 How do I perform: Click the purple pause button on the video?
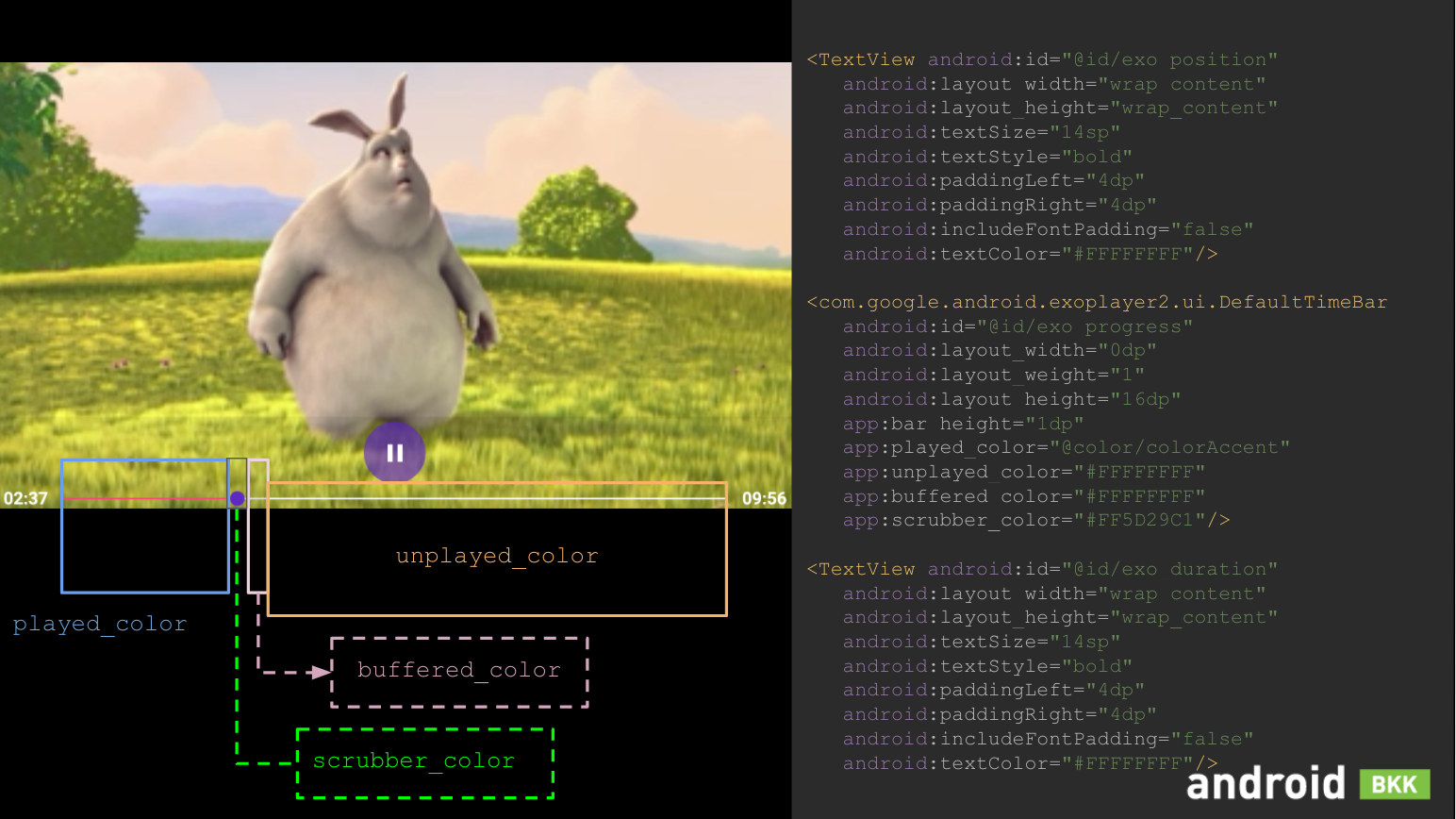[394, 453]
